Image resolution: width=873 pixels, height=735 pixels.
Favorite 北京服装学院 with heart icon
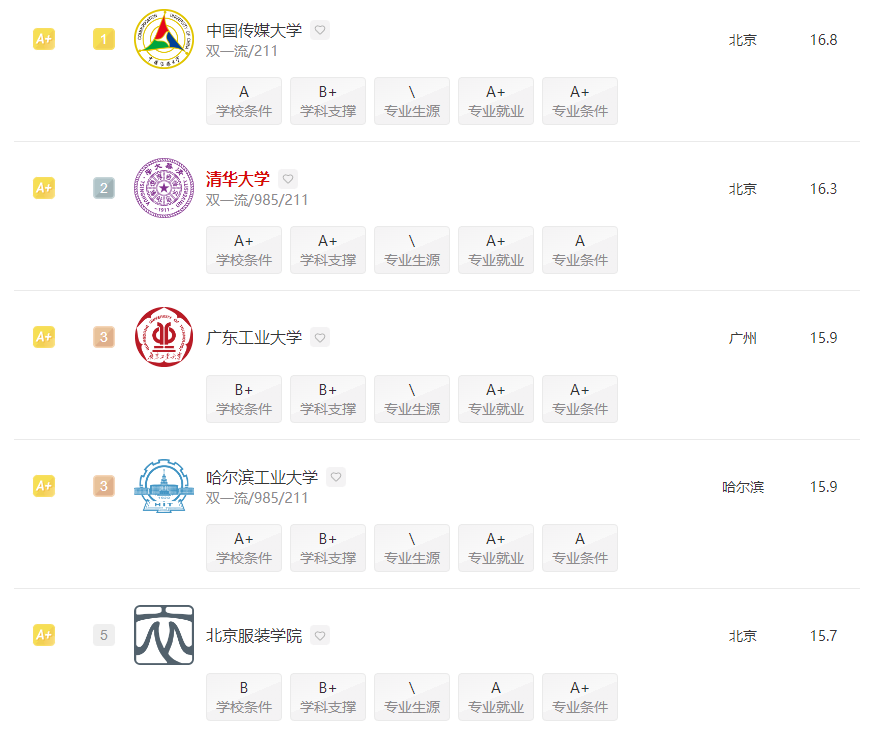click(x=320, y=635)
